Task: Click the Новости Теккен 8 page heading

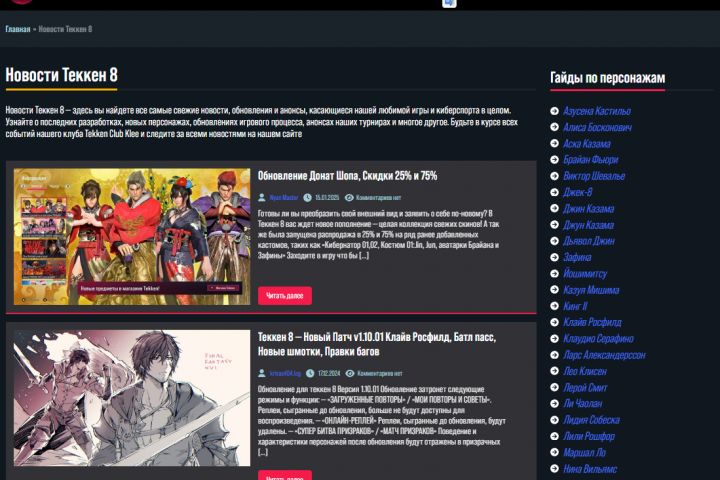Action: point(62,75)
